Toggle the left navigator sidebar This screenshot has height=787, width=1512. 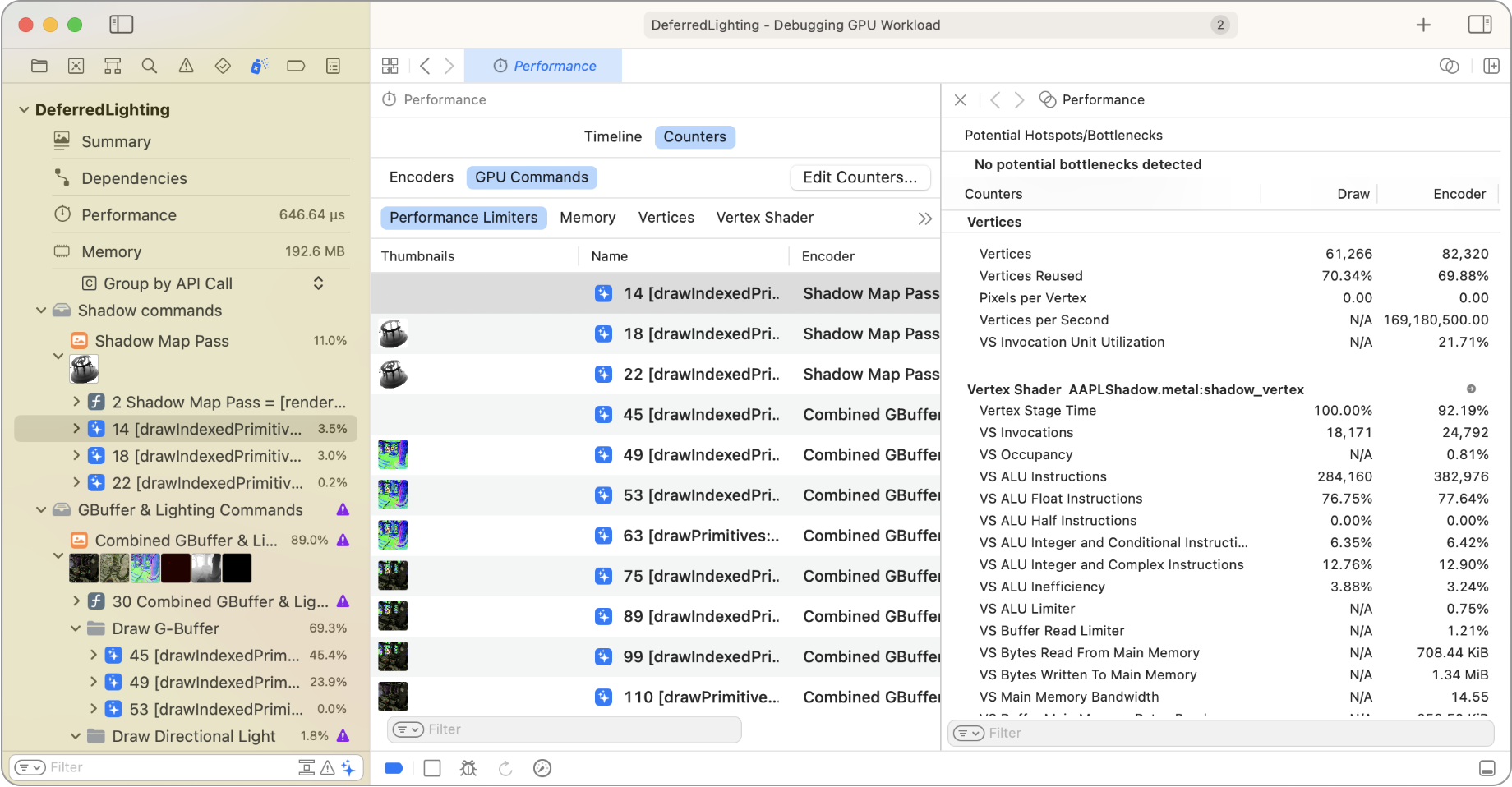(x=121, y=25)
